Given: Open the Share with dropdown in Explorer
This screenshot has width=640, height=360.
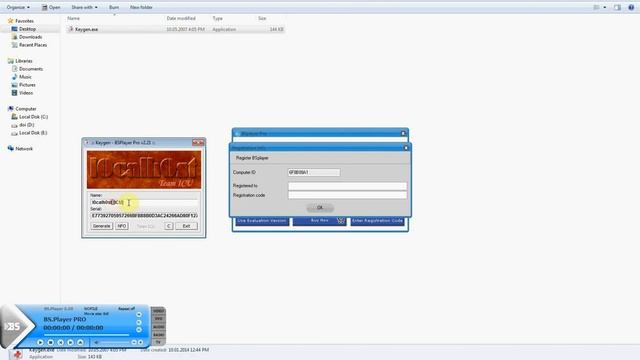Looking at the screenshot, I should pyautogui.click(x=84, y=7).
